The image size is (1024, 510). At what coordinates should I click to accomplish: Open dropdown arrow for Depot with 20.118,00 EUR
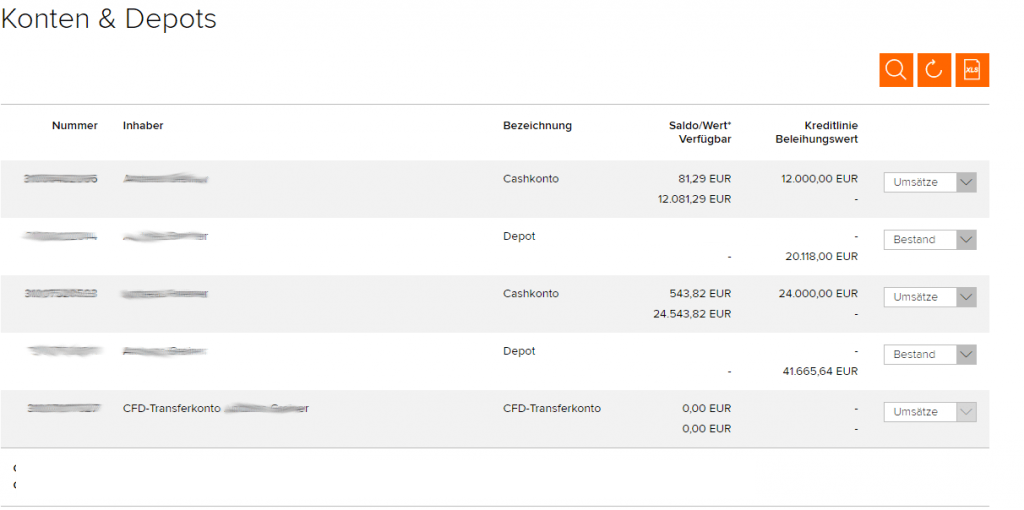pos(967,240)
